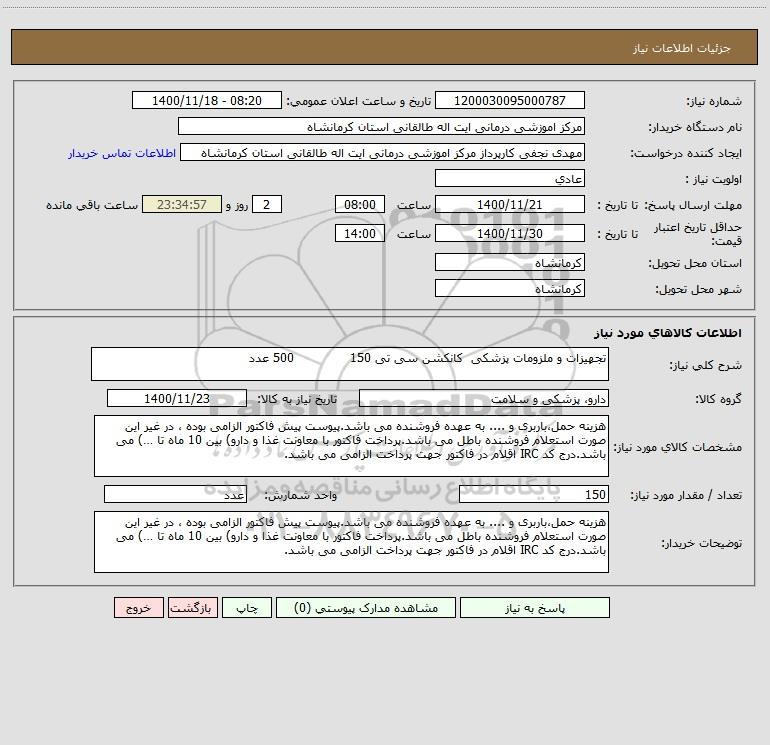Click the توضیحات خریدار text area
Viewport: 770px width, 745px height.
351,542
